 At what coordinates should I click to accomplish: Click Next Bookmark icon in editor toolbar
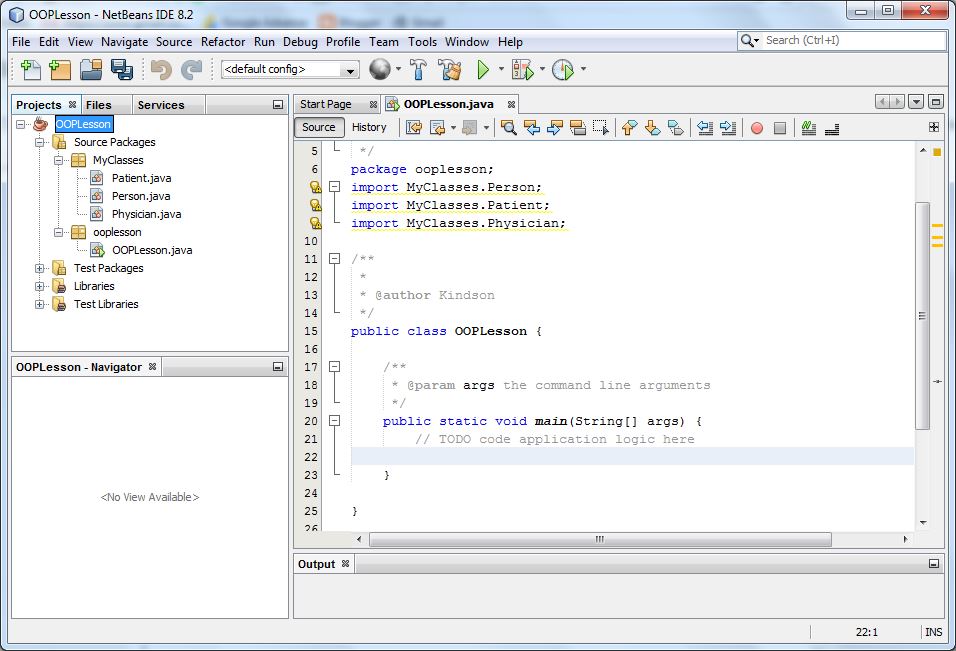tap(652, 127)
